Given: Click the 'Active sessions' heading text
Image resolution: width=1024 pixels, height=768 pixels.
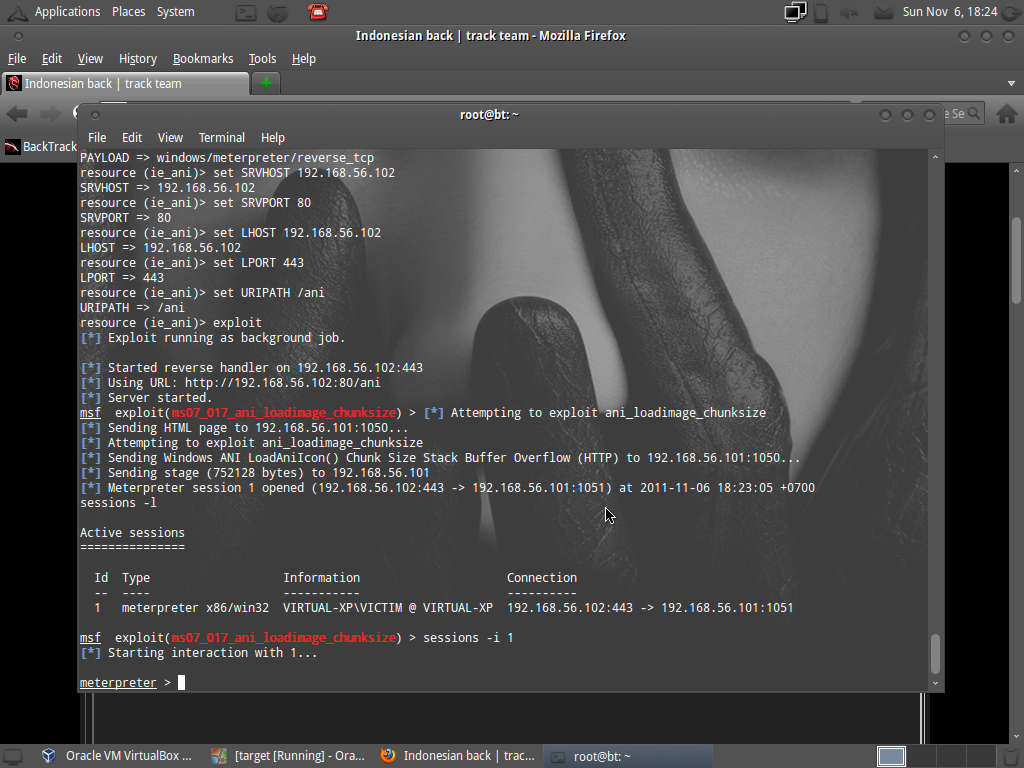Looking at the screenshot, I should coord(132,533).
